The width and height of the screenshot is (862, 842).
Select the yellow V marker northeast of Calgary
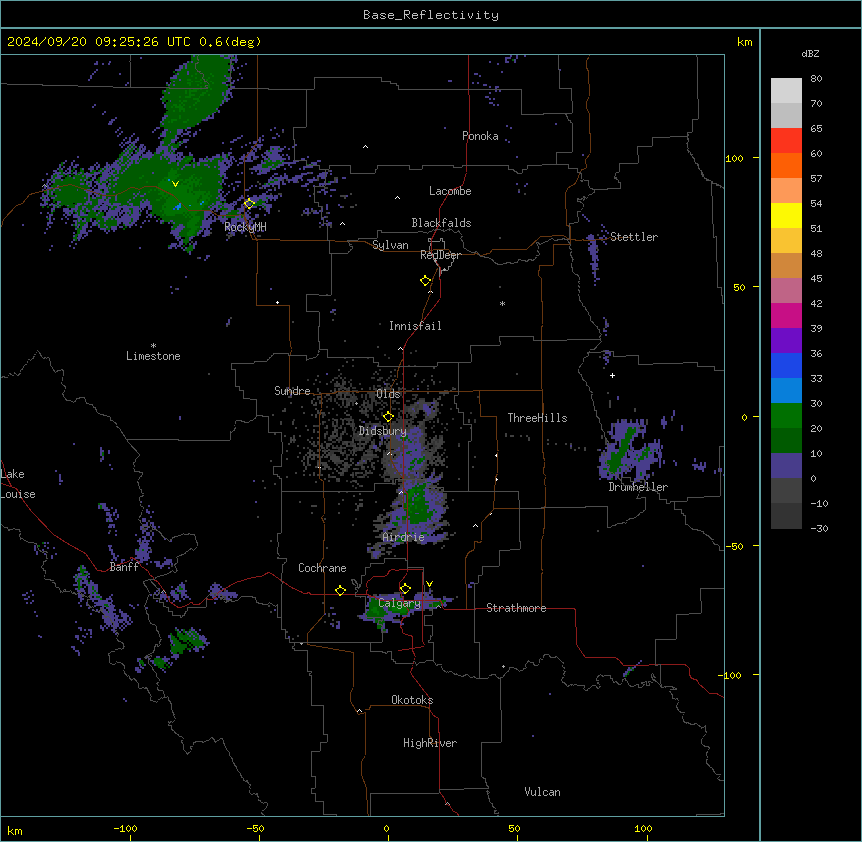tap(429, 584)
